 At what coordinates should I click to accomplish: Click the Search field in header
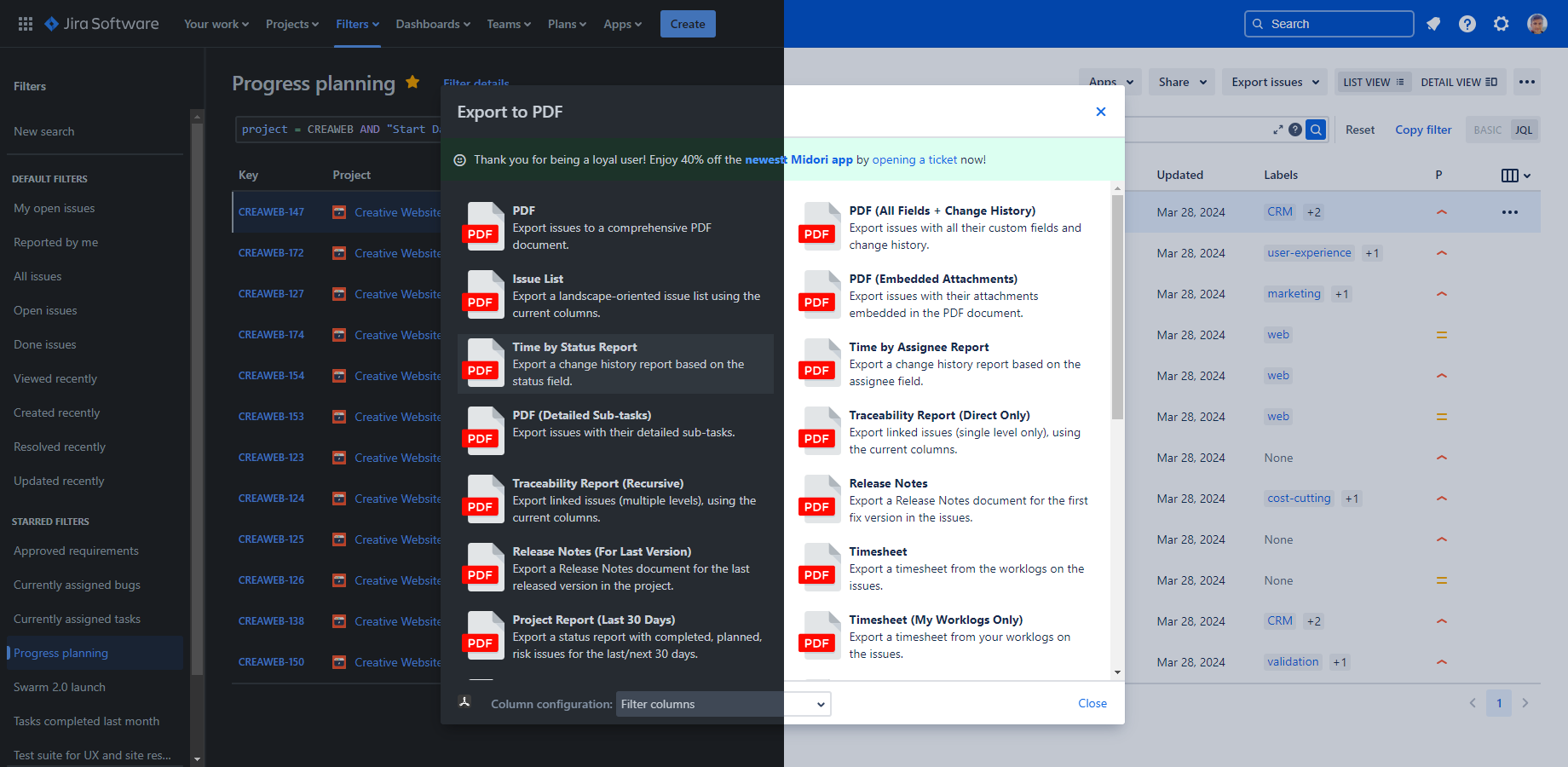tap(1329, 24)
